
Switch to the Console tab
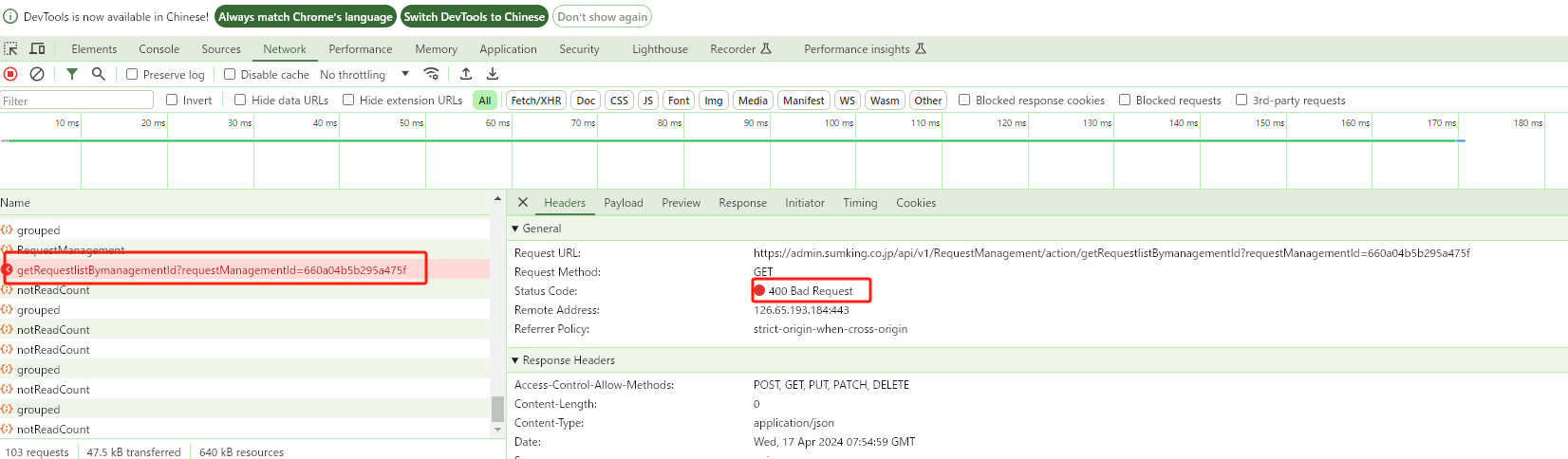click(x=159, y=49)
